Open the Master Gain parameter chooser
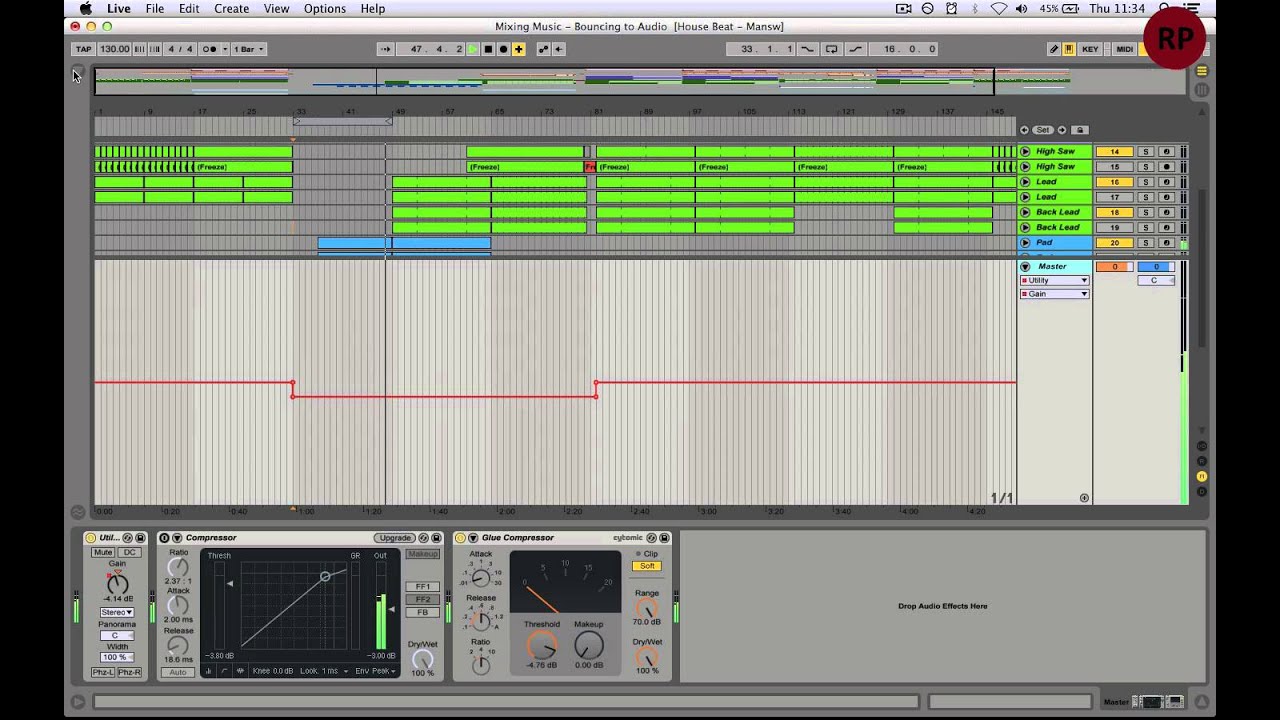This screenshot has height=720, width=1280. pos(1055,294)
